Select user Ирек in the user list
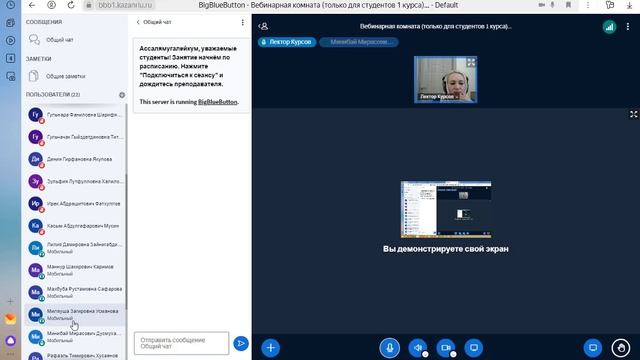 click(x=75, y=203)
